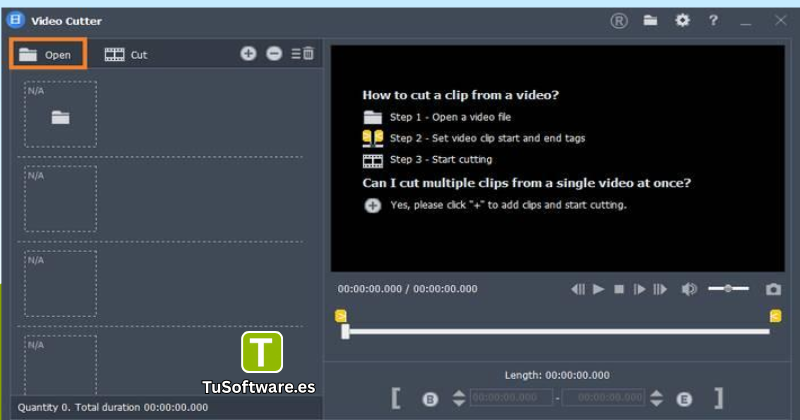Click the step-forward button next to the speaker

click(x=660, y=289)
